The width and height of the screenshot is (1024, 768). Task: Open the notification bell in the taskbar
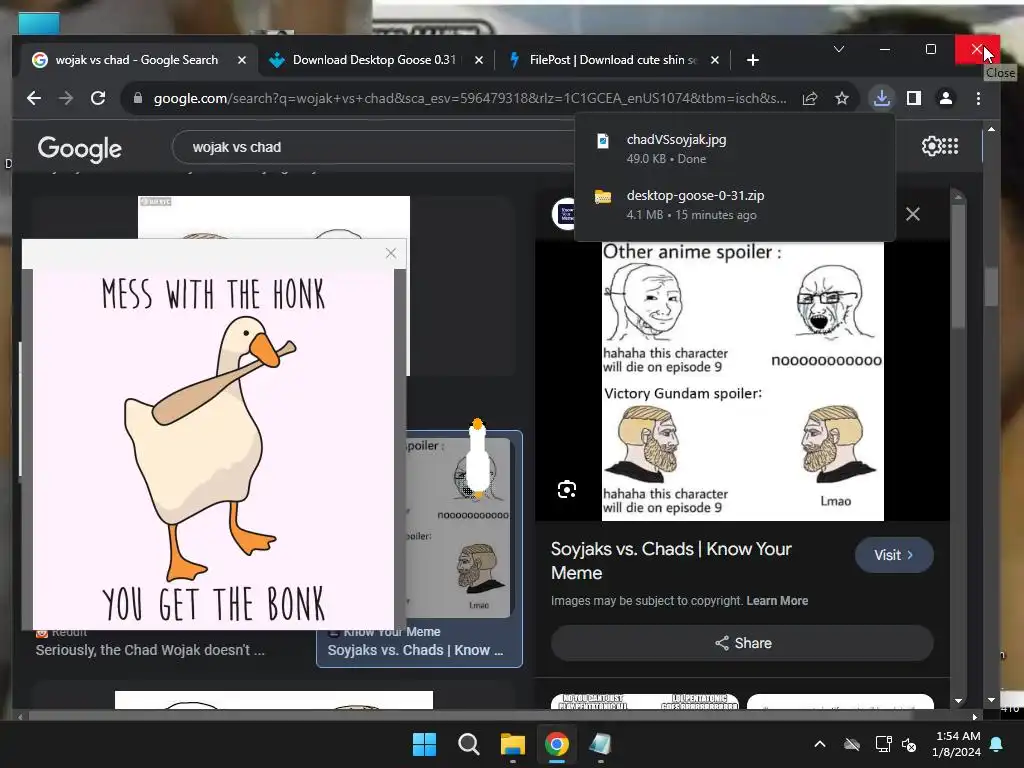(x=997, y=744)
